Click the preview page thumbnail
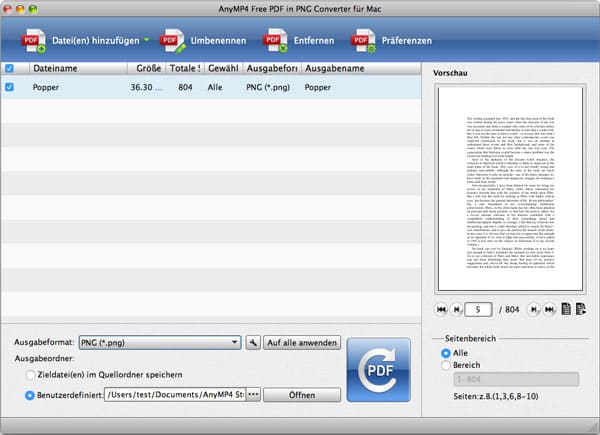 [x=510, y=189]
